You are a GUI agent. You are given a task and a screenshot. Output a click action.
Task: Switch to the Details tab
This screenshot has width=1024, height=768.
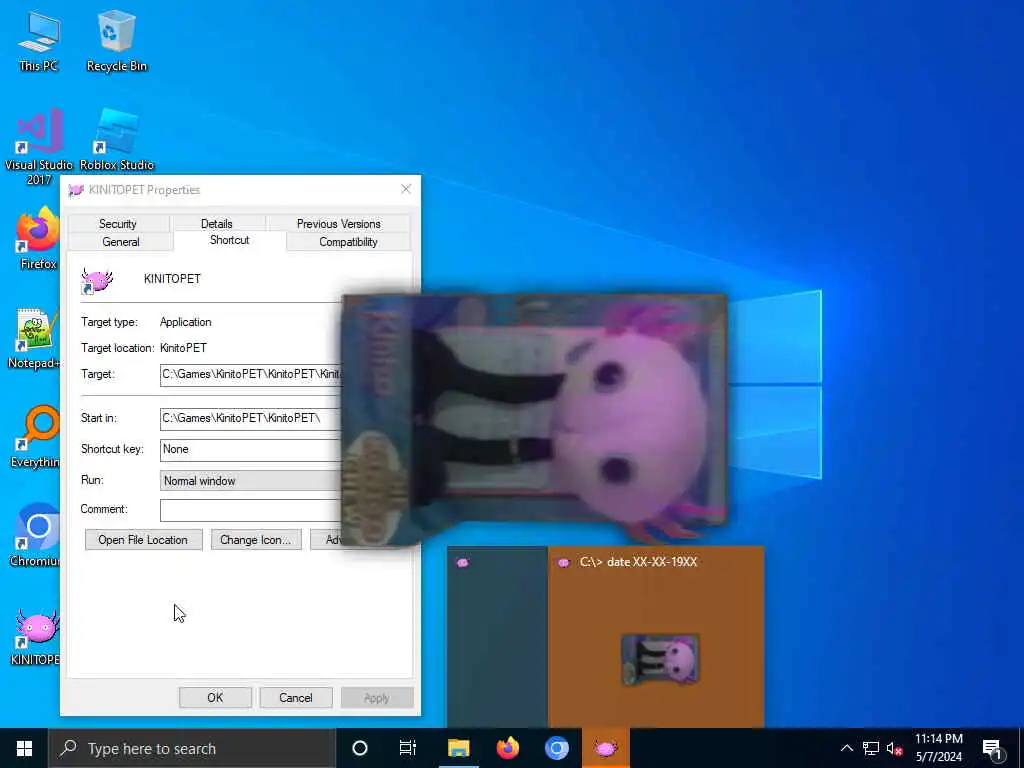point(217,223)
